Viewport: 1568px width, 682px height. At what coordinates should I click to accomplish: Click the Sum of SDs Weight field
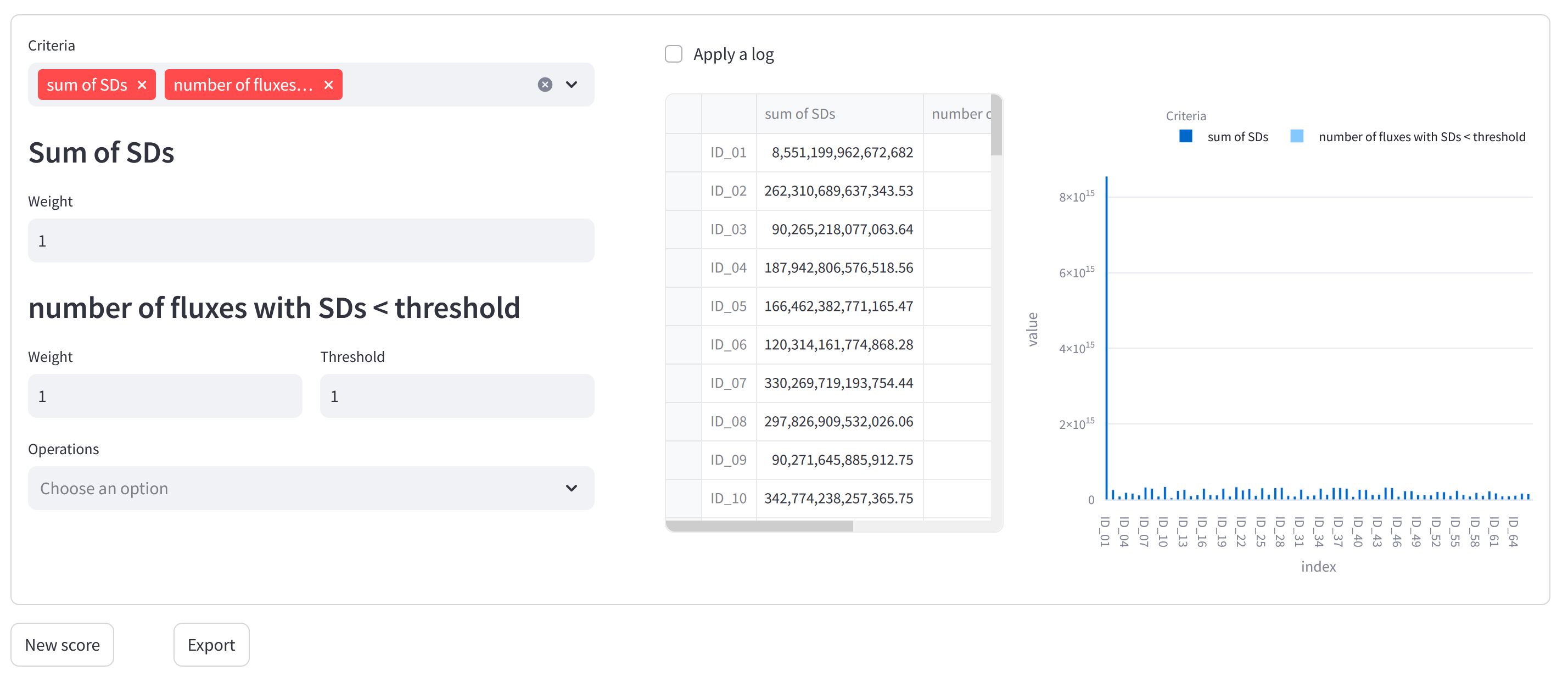[311, 241]
